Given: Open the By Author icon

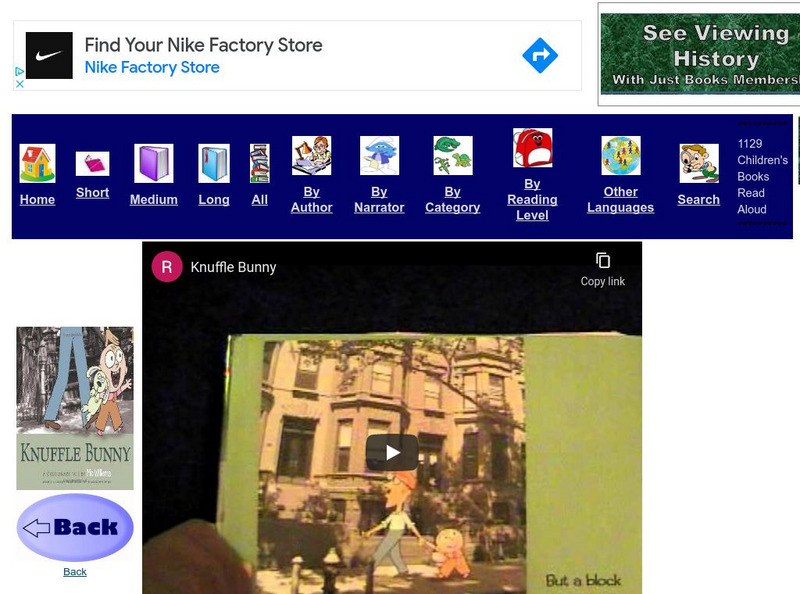Looking at the screenshot, I should click(311, 155).
